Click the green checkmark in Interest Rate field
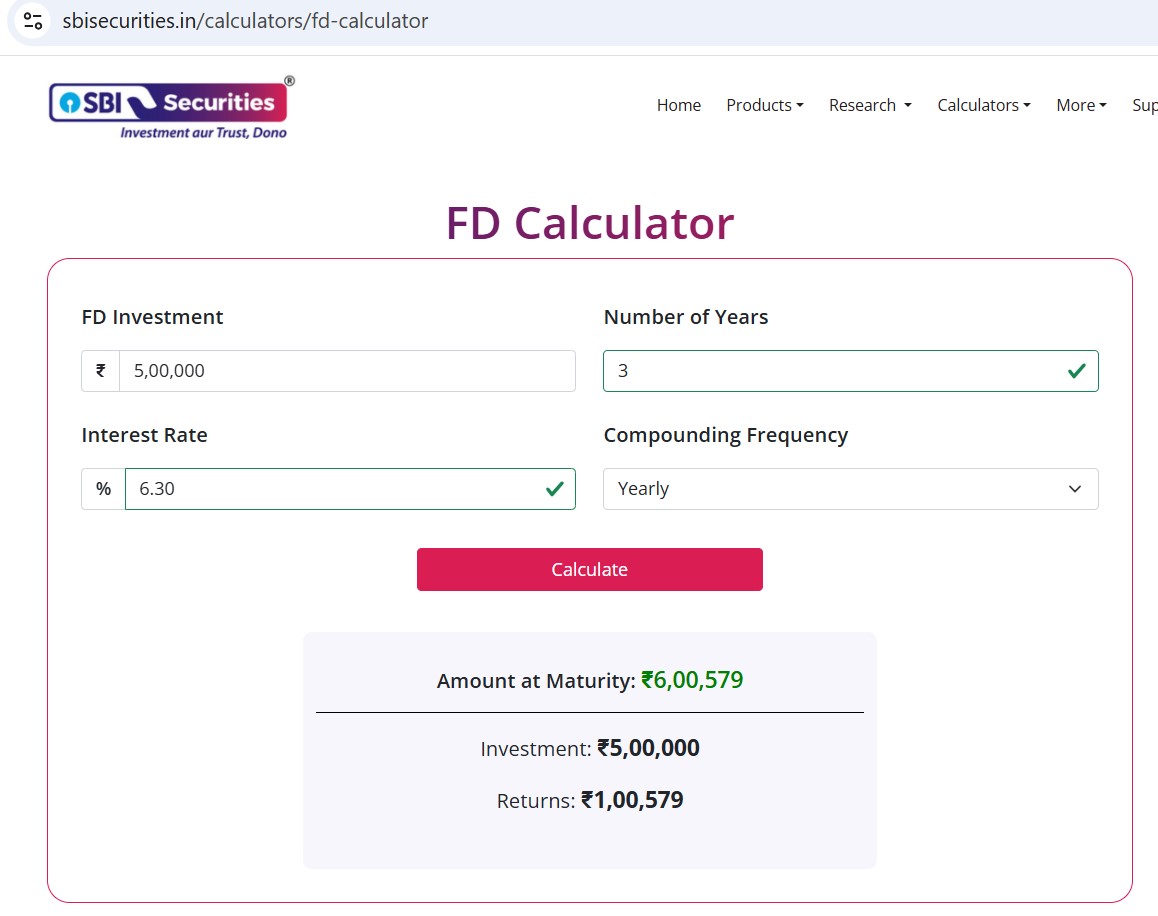The height and width of the screenshot is (916, 1158). point(553,489)
